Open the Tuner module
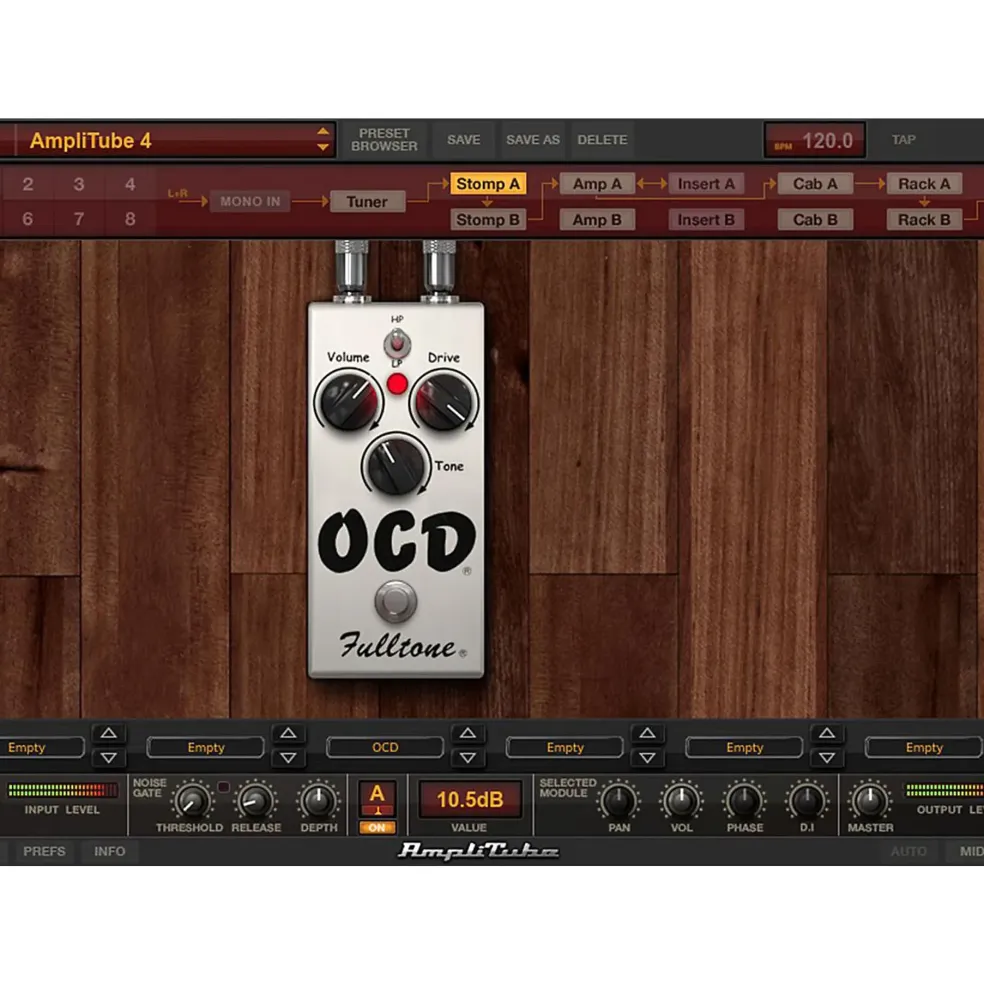Viewport: 984px width, 985px height. point(367,202)
